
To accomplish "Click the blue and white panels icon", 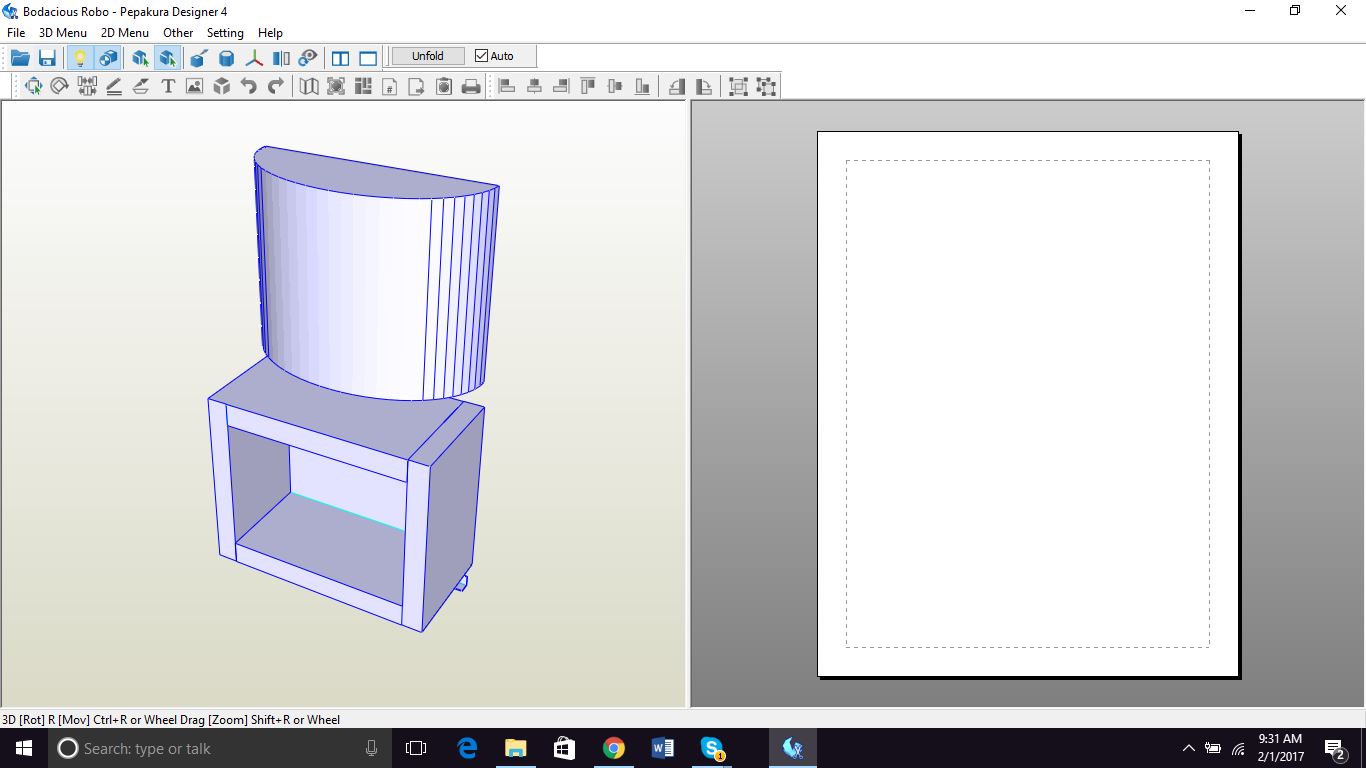I will tap(282, 58).
